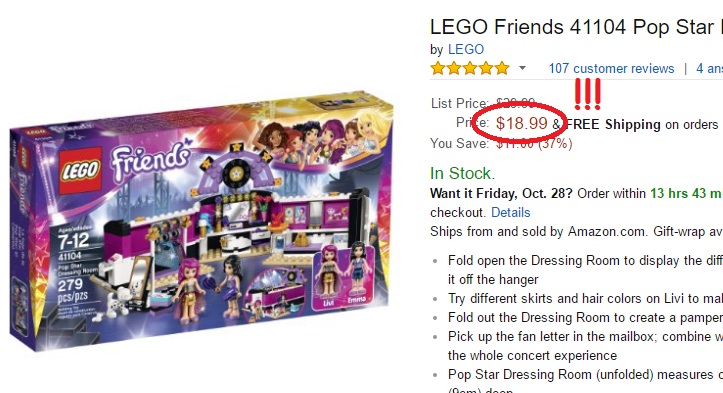Click the first gold rating star
723x393 pixels.
click(x=438, y=68)
